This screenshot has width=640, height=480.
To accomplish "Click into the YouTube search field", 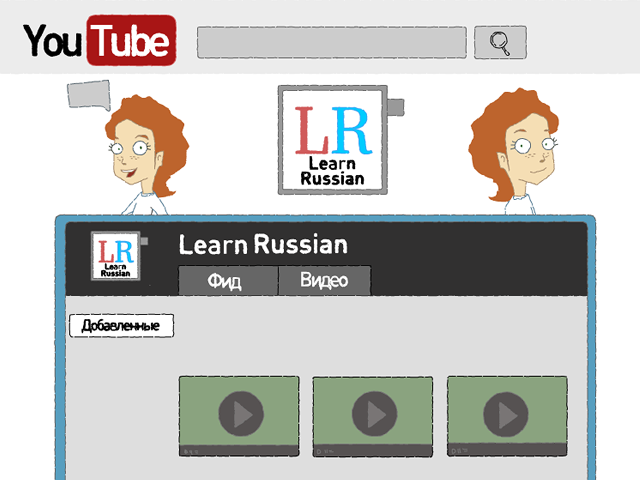I will tap(332, 42).
